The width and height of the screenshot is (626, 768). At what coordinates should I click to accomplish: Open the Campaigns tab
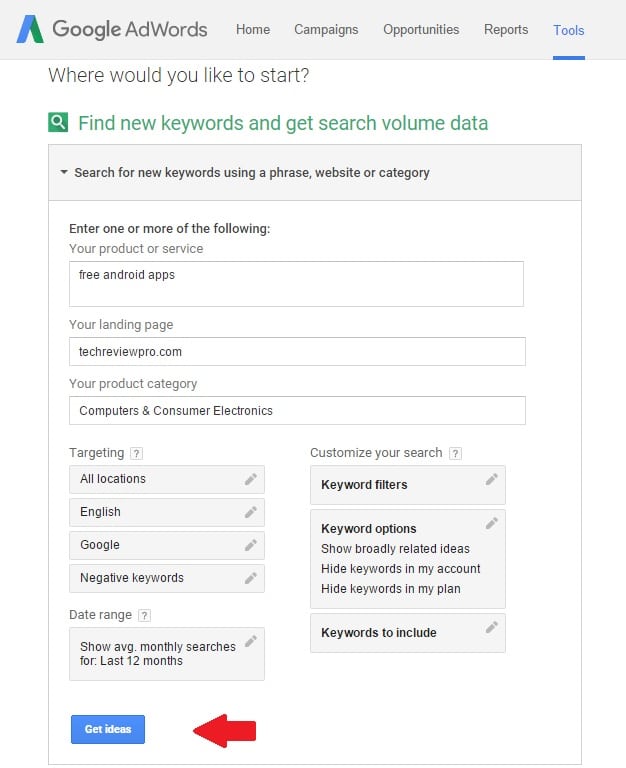(326, 29)
